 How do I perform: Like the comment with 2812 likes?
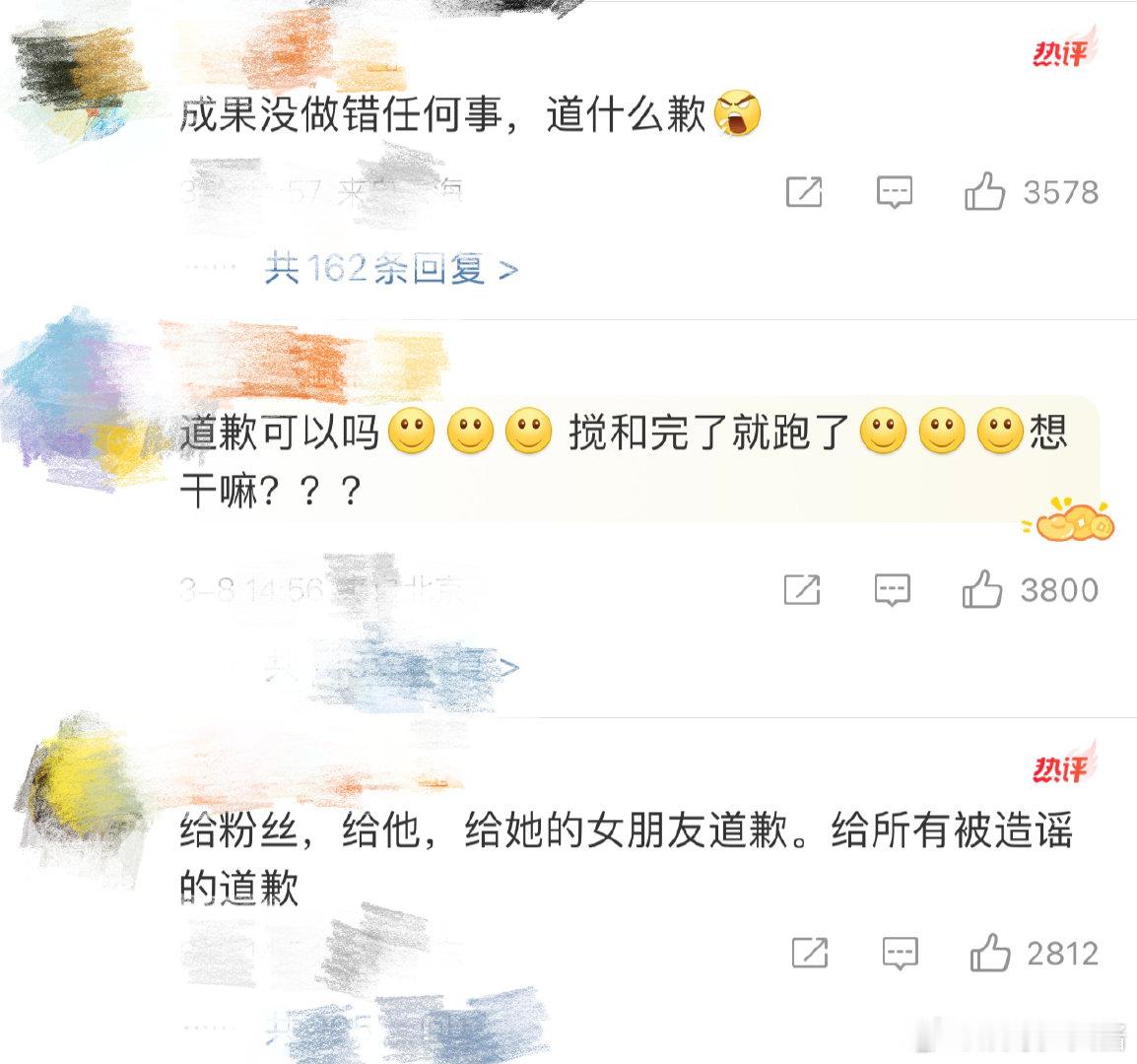point(990,953)
